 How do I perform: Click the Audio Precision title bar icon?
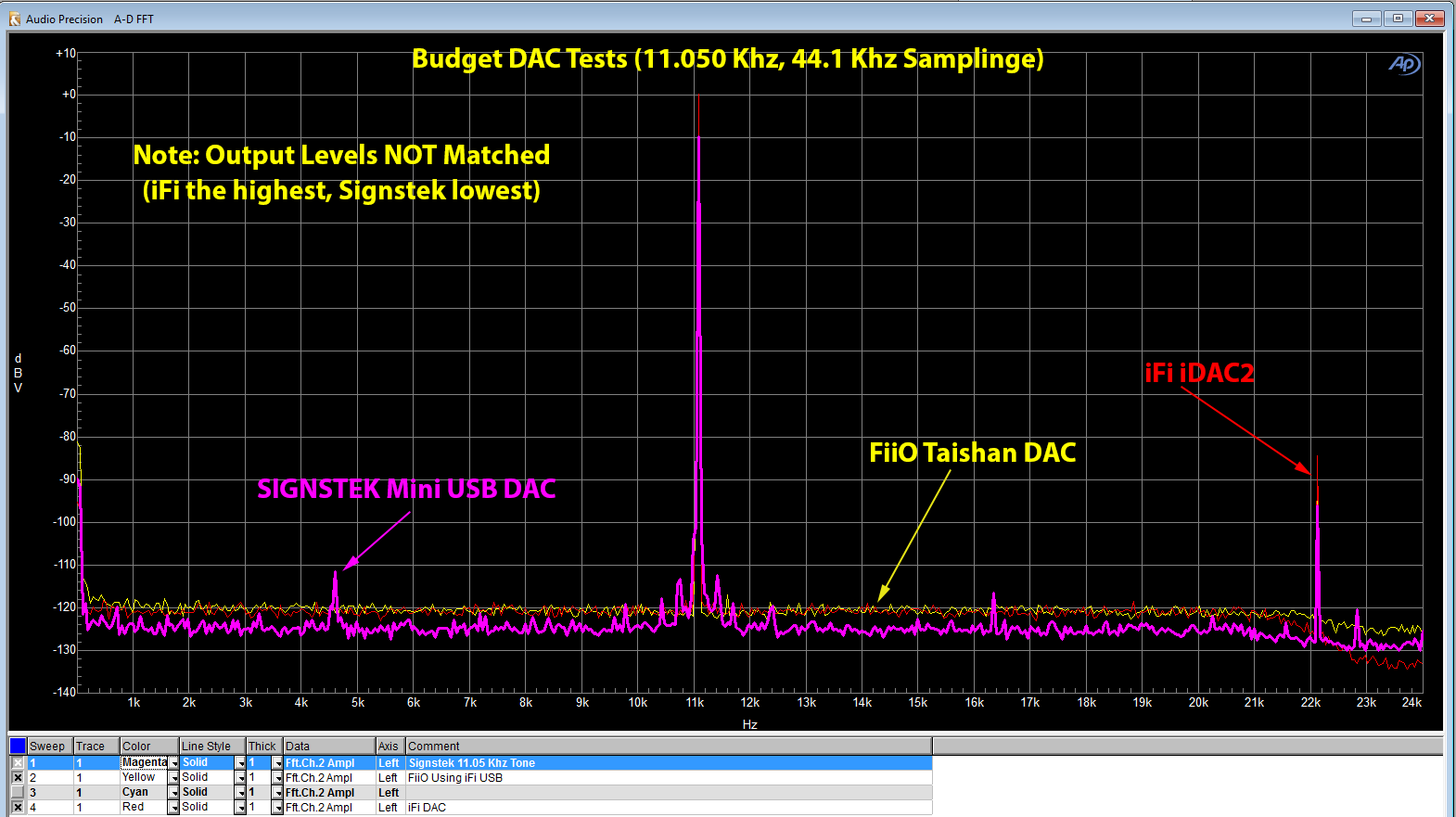tap(15, 19)
